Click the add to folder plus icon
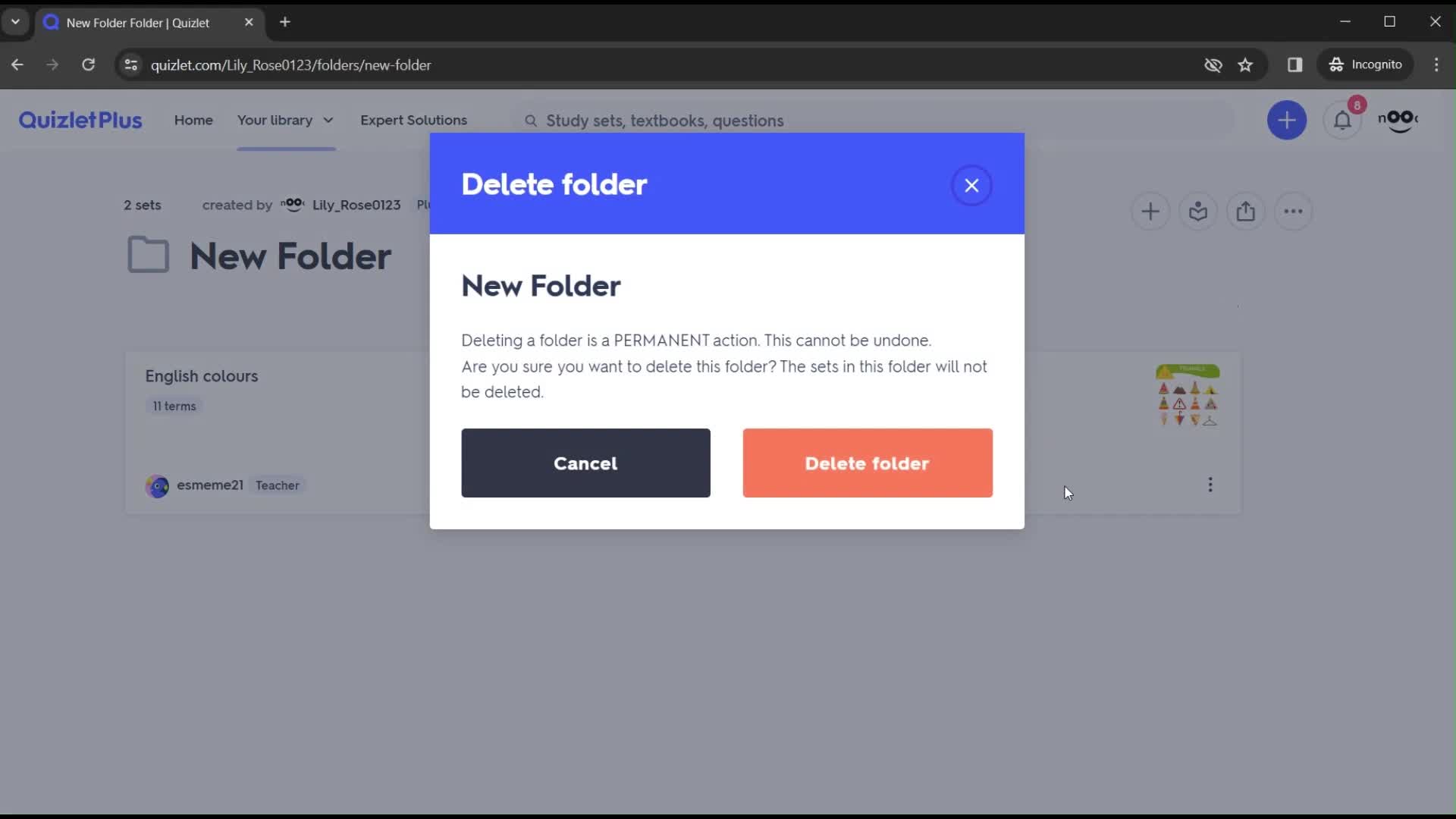The width and height of the screenshot is (1456, 819). [1150, 211]
